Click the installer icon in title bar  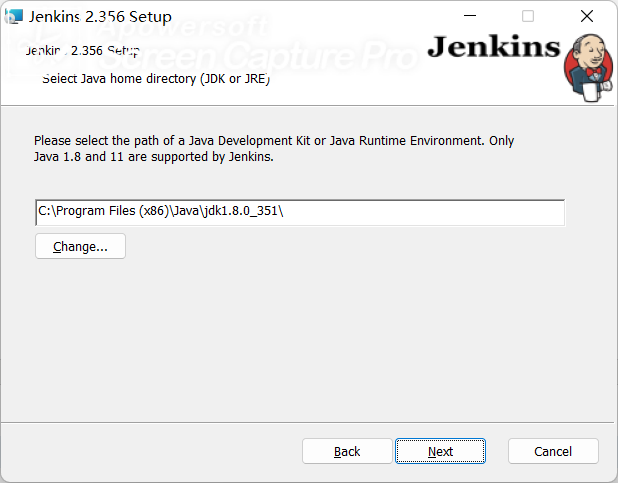13,17
